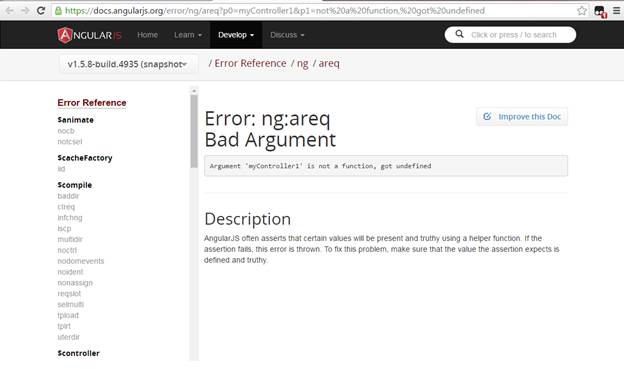Image resolution: width=624 pixels, height=369 pixels.
Task: Open the uterdir error entry
Action: (x=68, y=337)
